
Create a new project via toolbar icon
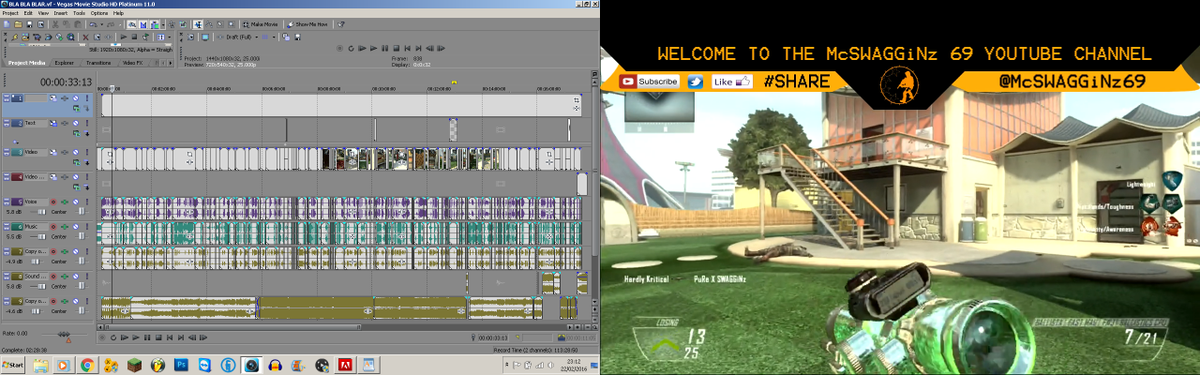6,24
